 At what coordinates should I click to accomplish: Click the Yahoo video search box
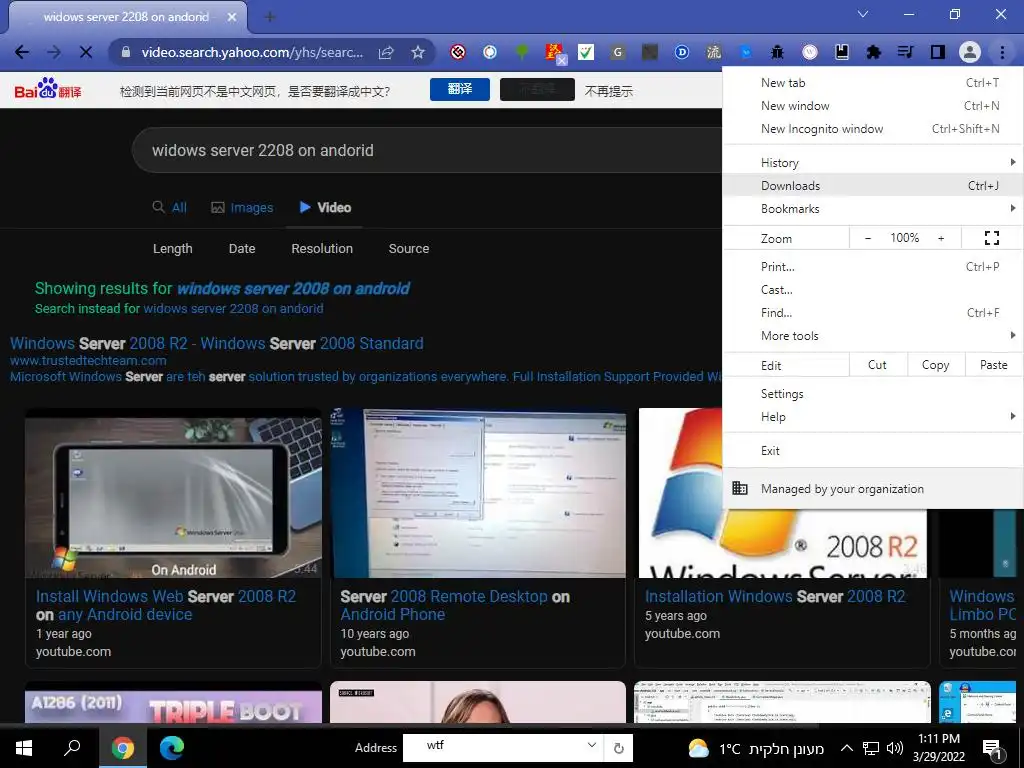pyautogui.click(x=428, y=150)
